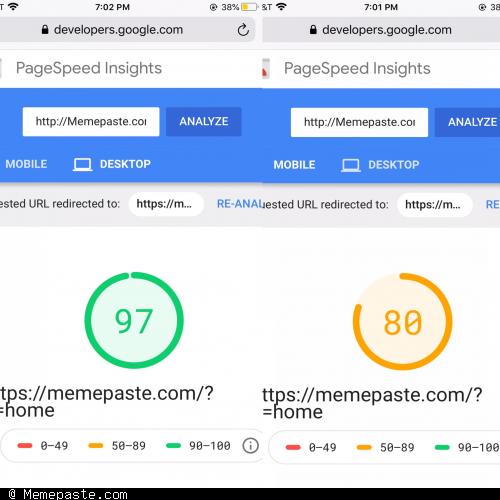The height and width of the screenshot is (500, 500).
Task: Switch to MOBILE tab in right screenshot
Action: click(x=294, y=165)
